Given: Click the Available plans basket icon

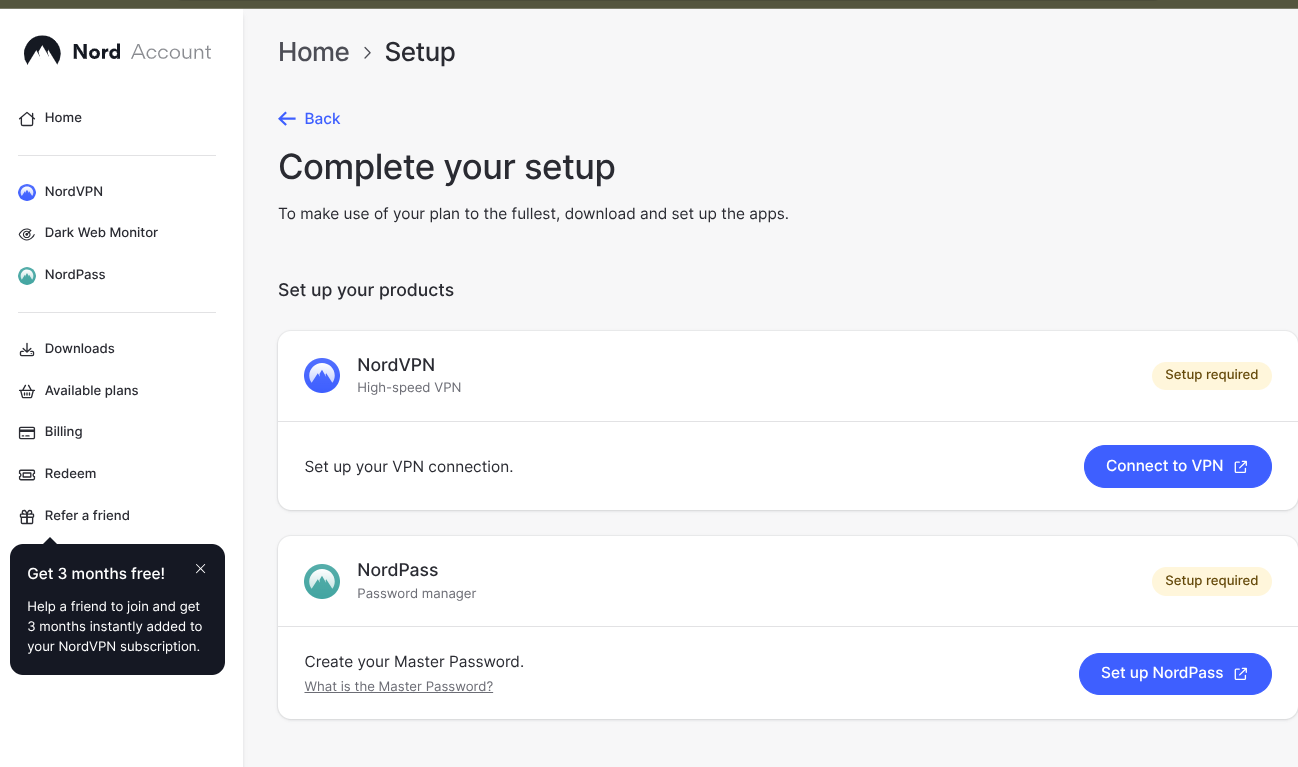Looking at the screenshot, I should (x=27, y=392).
